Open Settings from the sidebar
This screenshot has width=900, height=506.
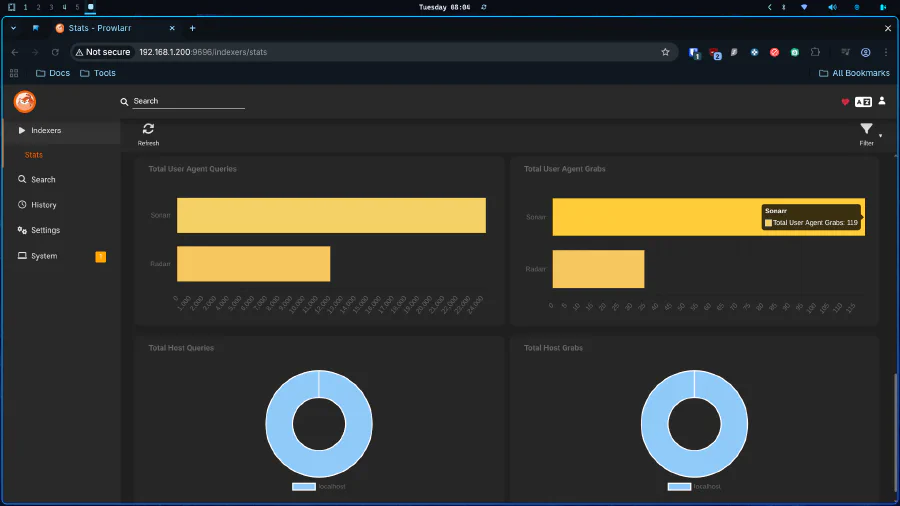point(45,230)
